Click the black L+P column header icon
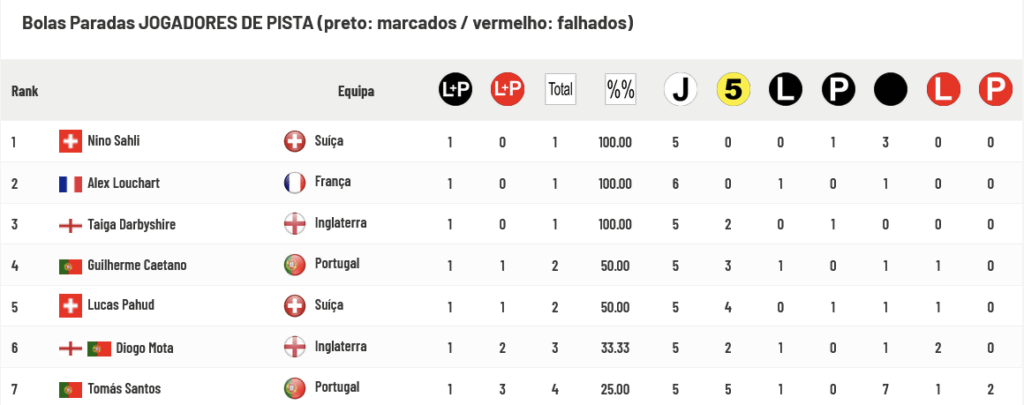 pos(455,89)
